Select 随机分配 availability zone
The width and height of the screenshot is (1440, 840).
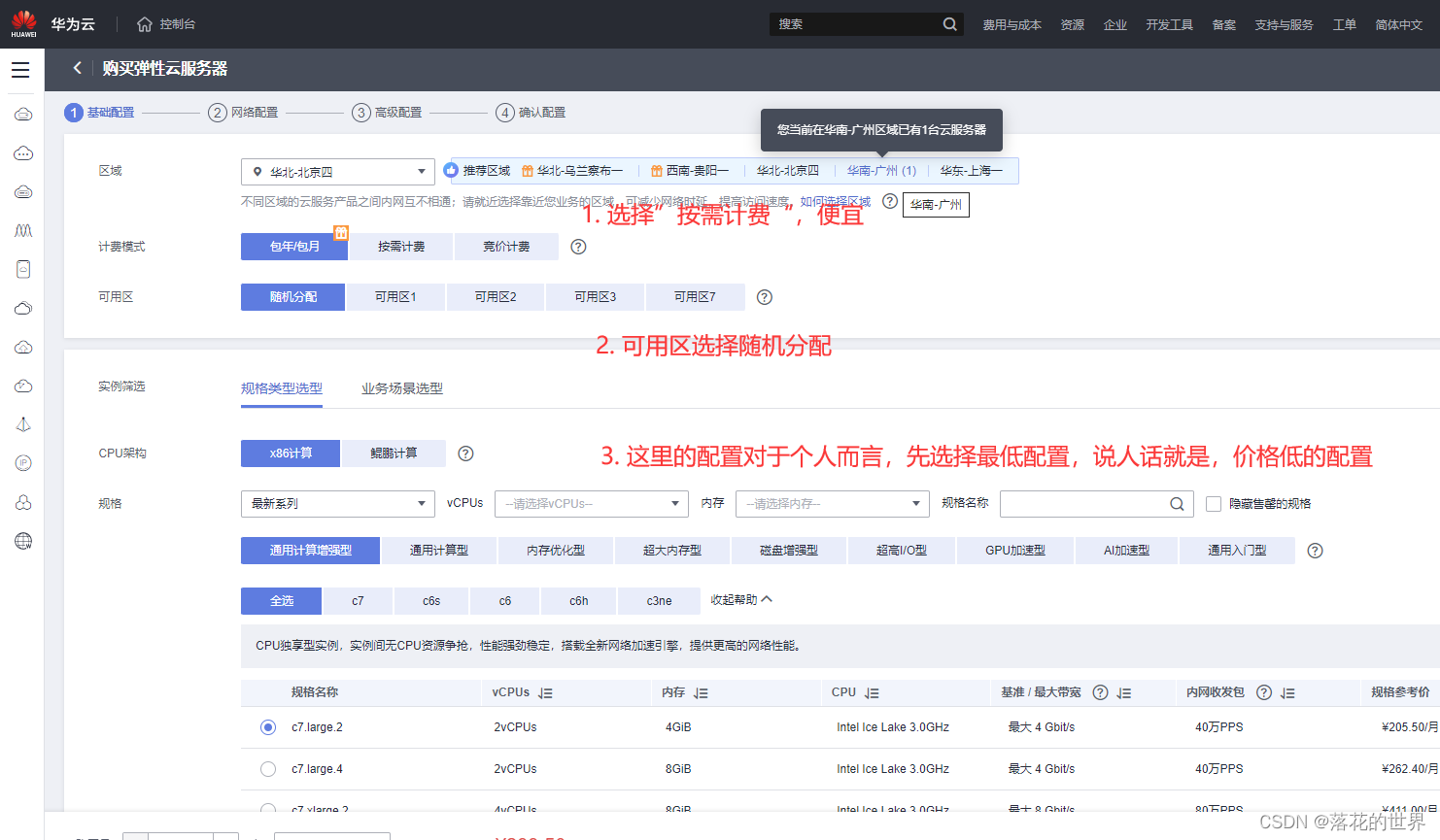coord(292,297)
